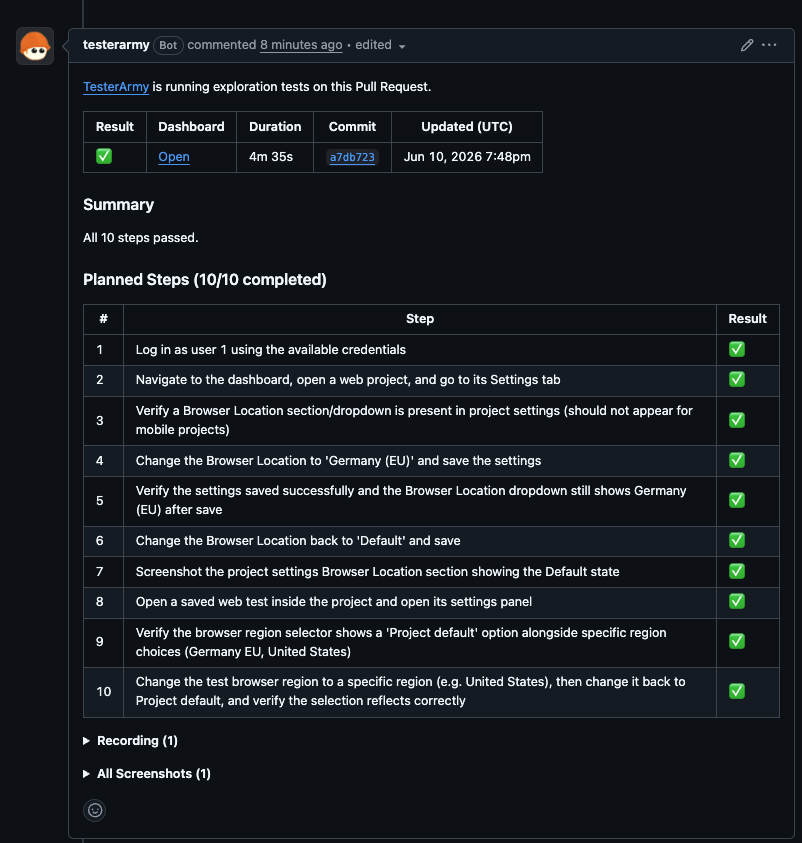Click 'Verify a Browser Location section/dropdown' step text

(x=414, y=420)
